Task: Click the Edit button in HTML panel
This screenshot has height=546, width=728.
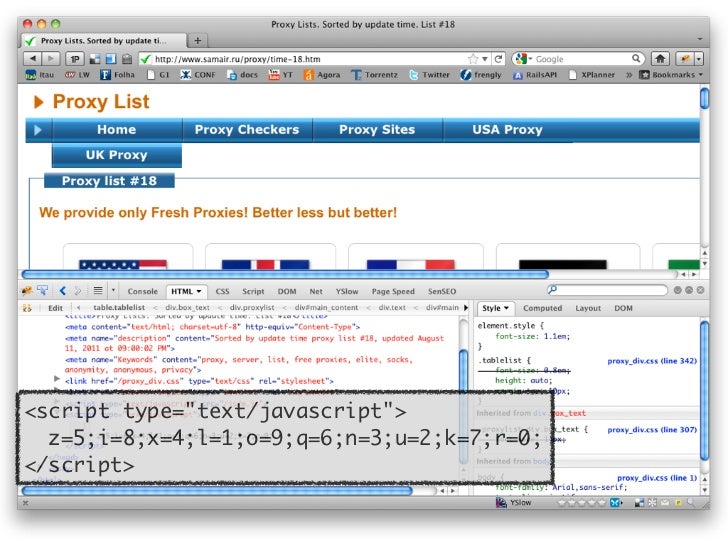Action: click(x=55, y=307)
